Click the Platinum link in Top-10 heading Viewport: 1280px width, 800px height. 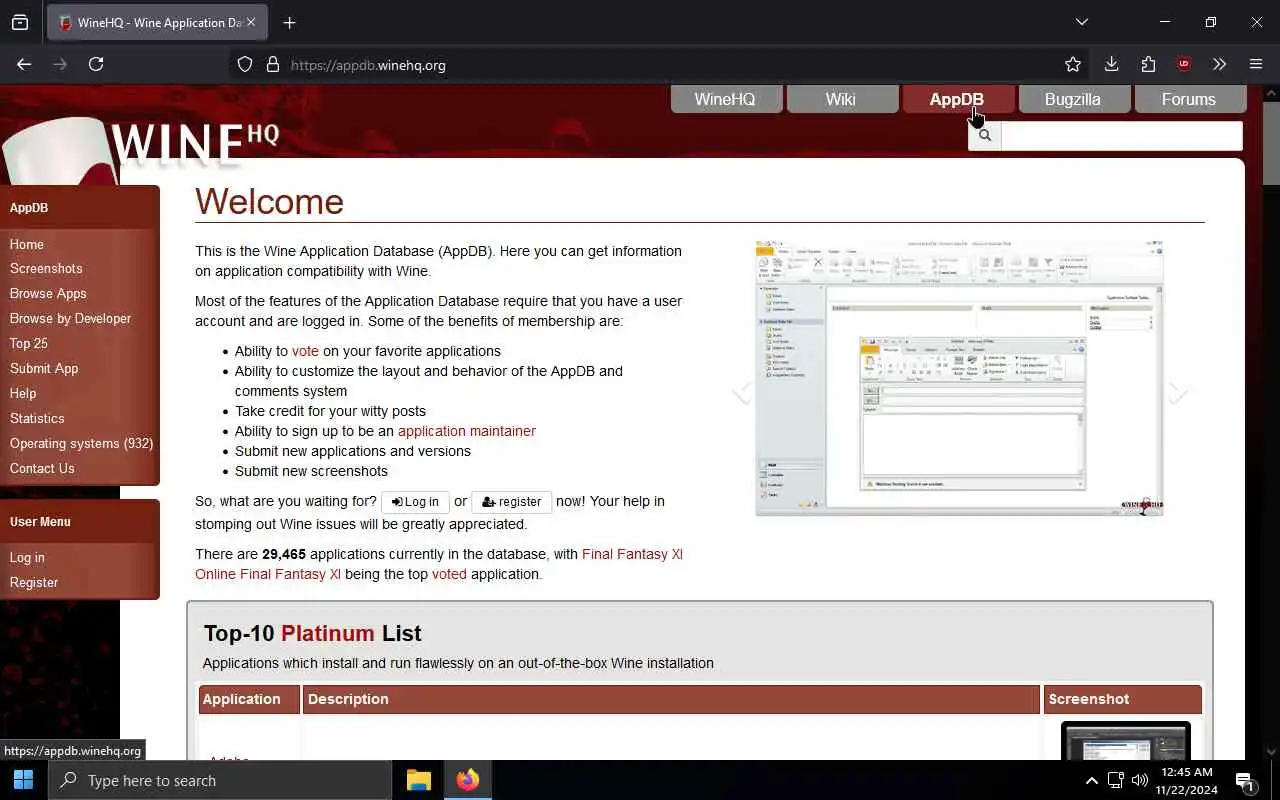click(x=327, y=633)
